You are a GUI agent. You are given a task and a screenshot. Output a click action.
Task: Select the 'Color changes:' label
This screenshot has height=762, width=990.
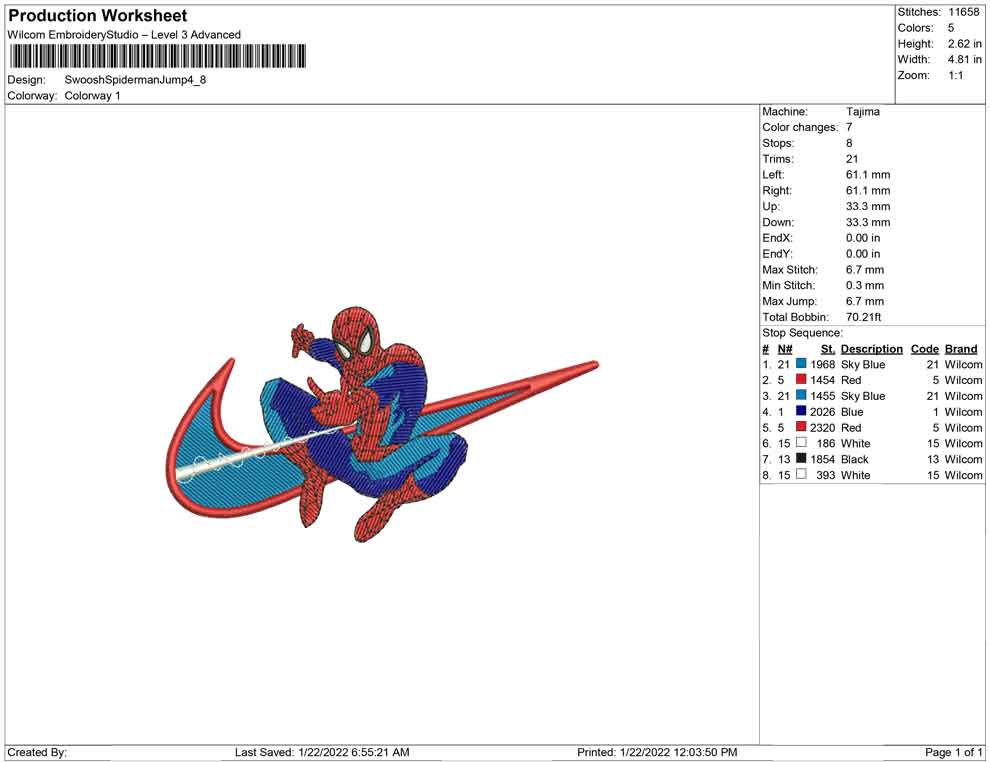click(x=800, y=127)
